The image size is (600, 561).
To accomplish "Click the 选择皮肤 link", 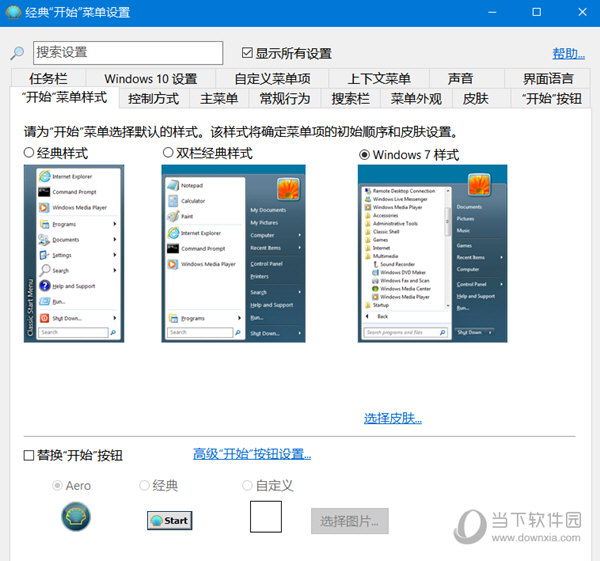I will tap(393, 418).
